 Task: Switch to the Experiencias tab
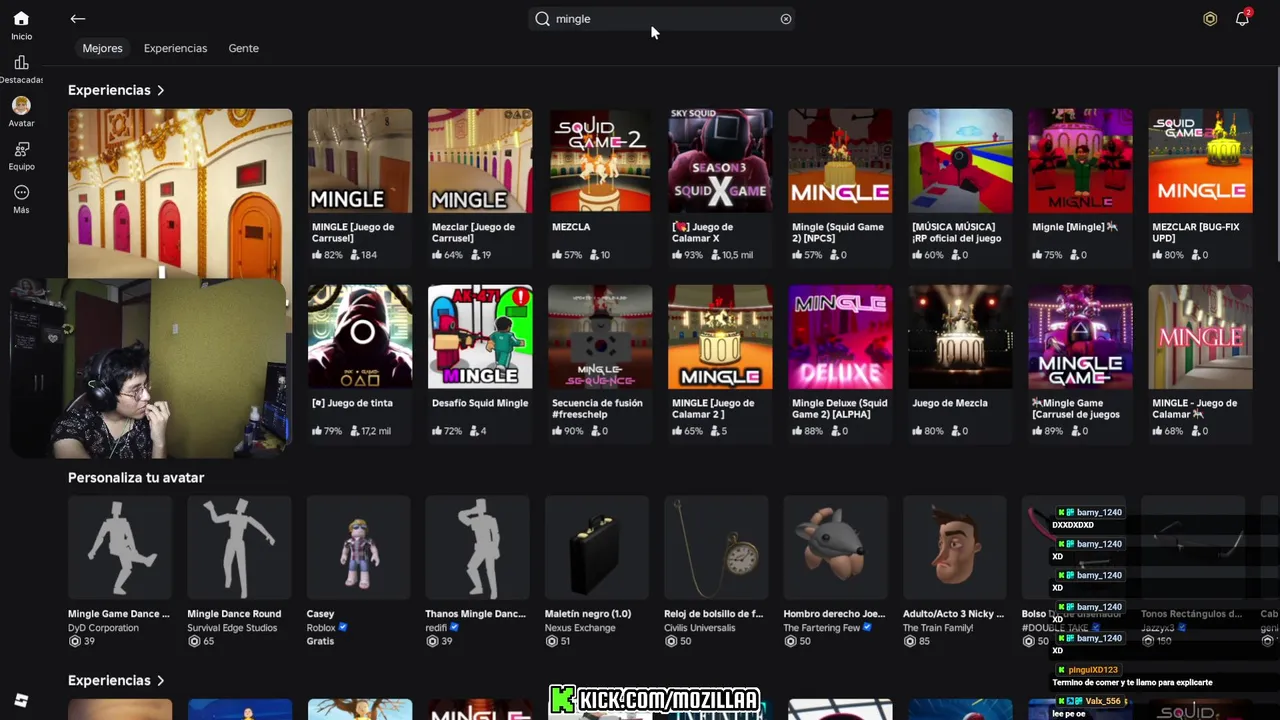tap(175, 48)
